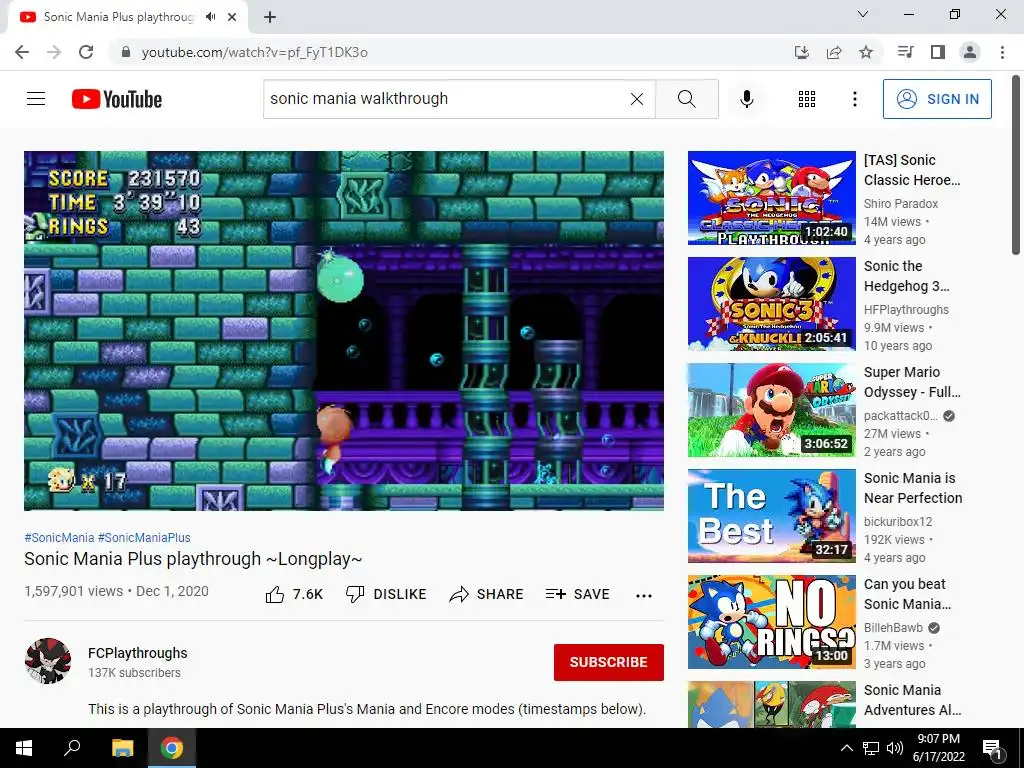Open the tab search dropdown chevron
Screen dimensions: 1024x768
coord(863,14)
